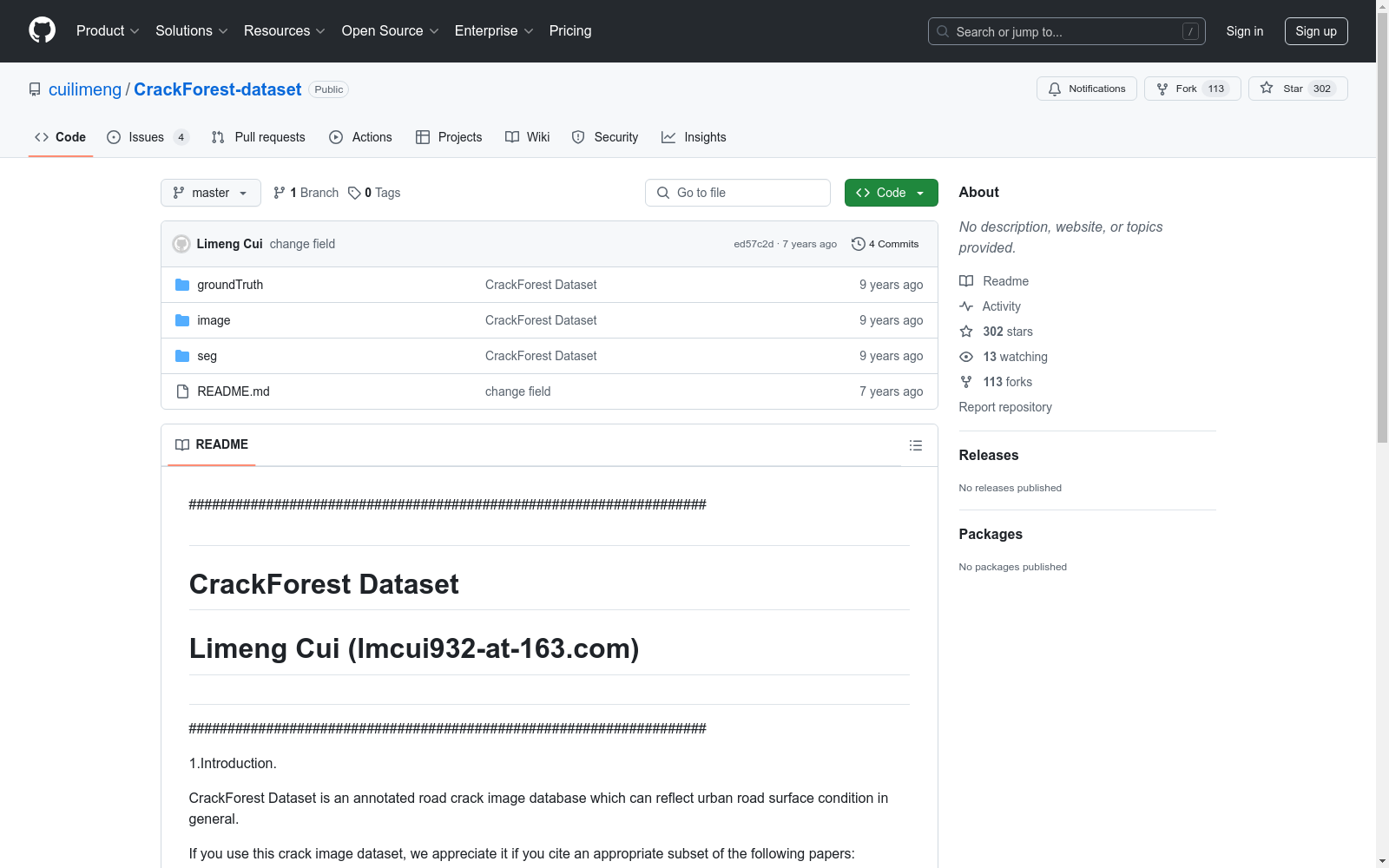The image size is (1389, 868).
Task: Open the README outline icon
Action: point(916,445)
